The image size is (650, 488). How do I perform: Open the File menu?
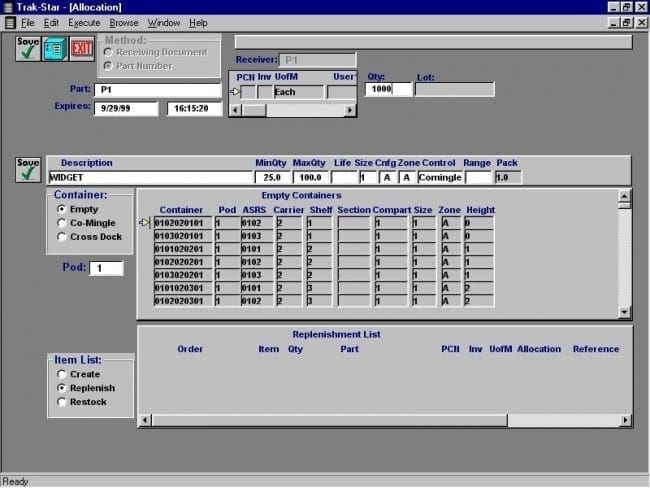click(28, 23)
